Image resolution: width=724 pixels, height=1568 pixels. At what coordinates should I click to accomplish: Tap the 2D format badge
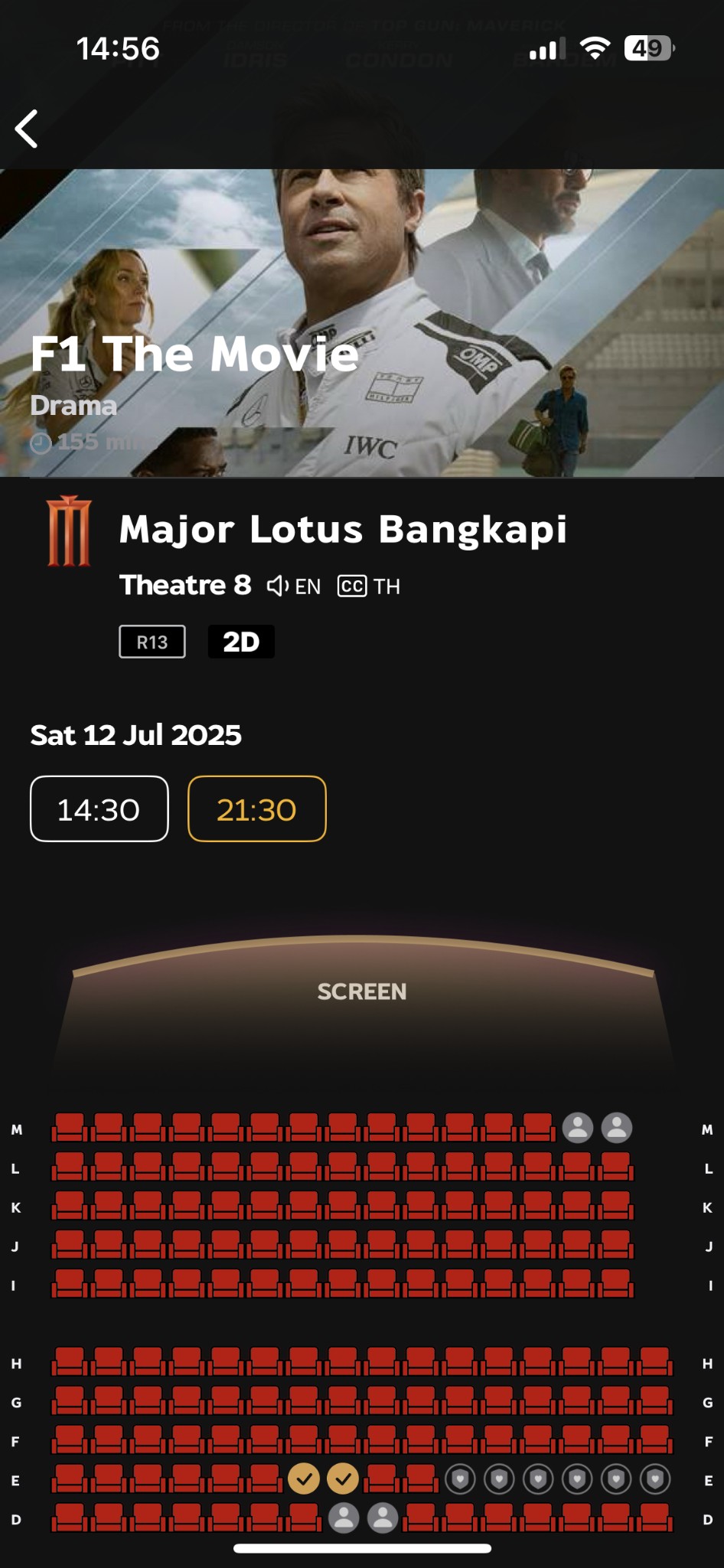point(241,642)
